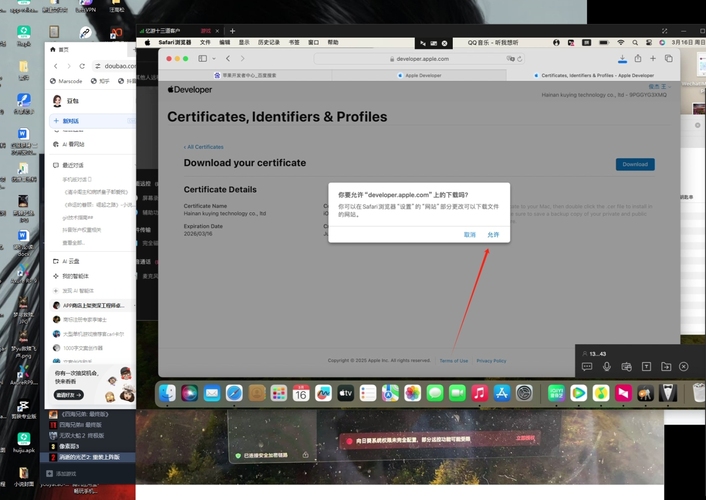This screenshot has height=500, width=706.
Task: Click file transfer folder icon in remote panel
Action: point(666,367)
